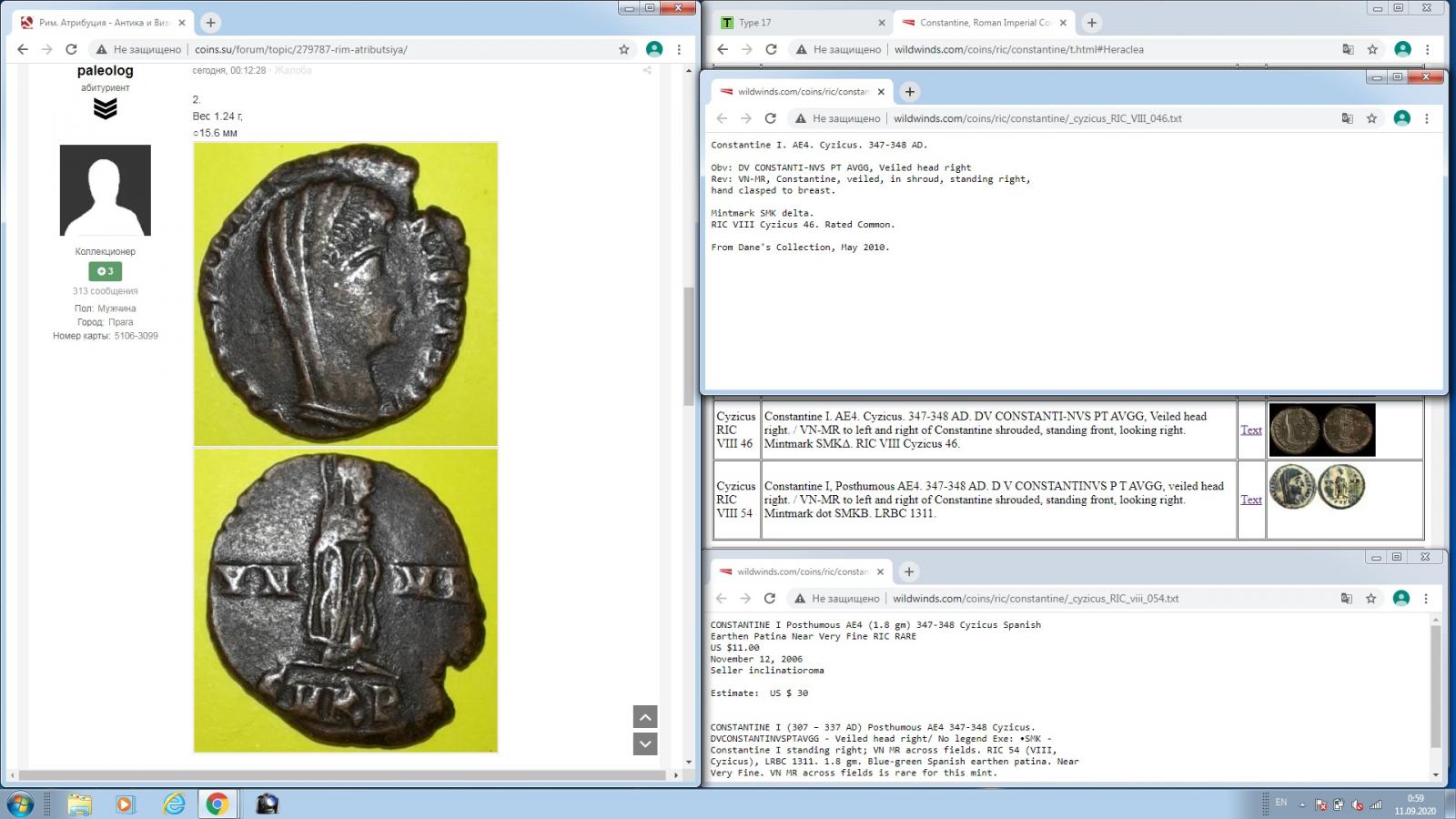This screenshot has width=1456, height=819.
Task: Click translate icon in the t.html#Heraclea window
Action: click(1348, 49)
